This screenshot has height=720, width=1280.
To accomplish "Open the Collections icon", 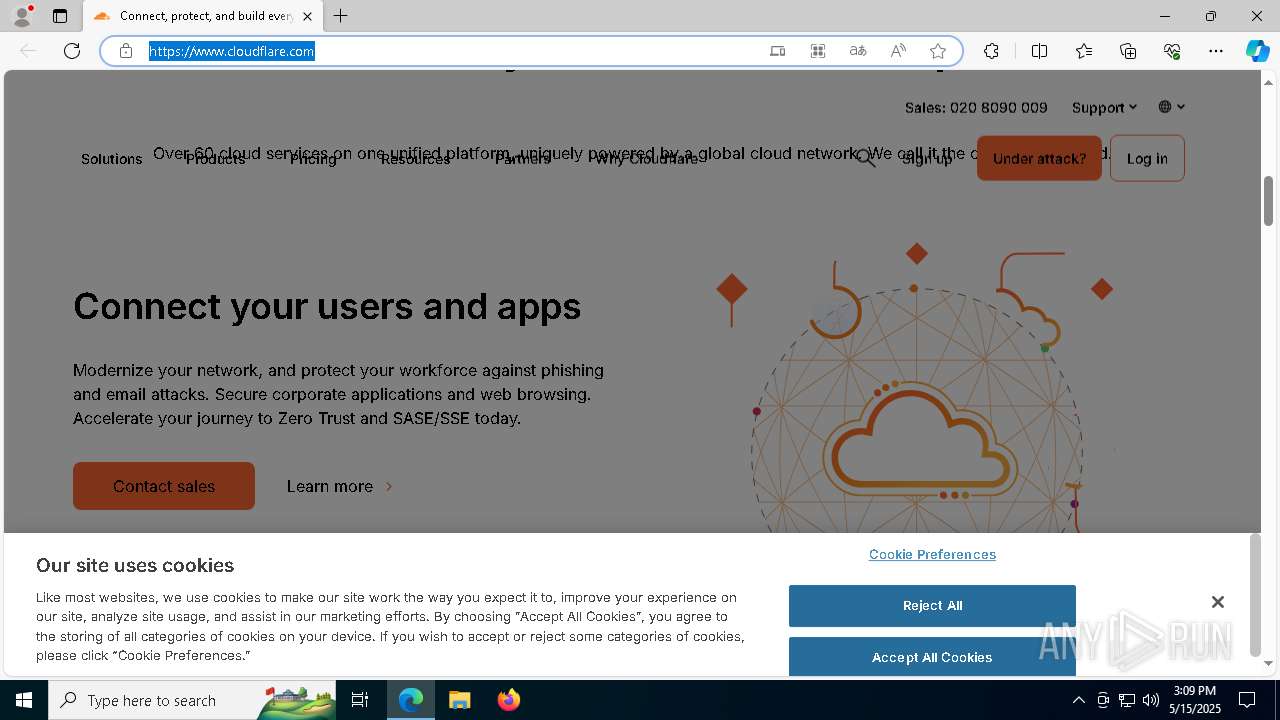I will tap(1128, 51).
